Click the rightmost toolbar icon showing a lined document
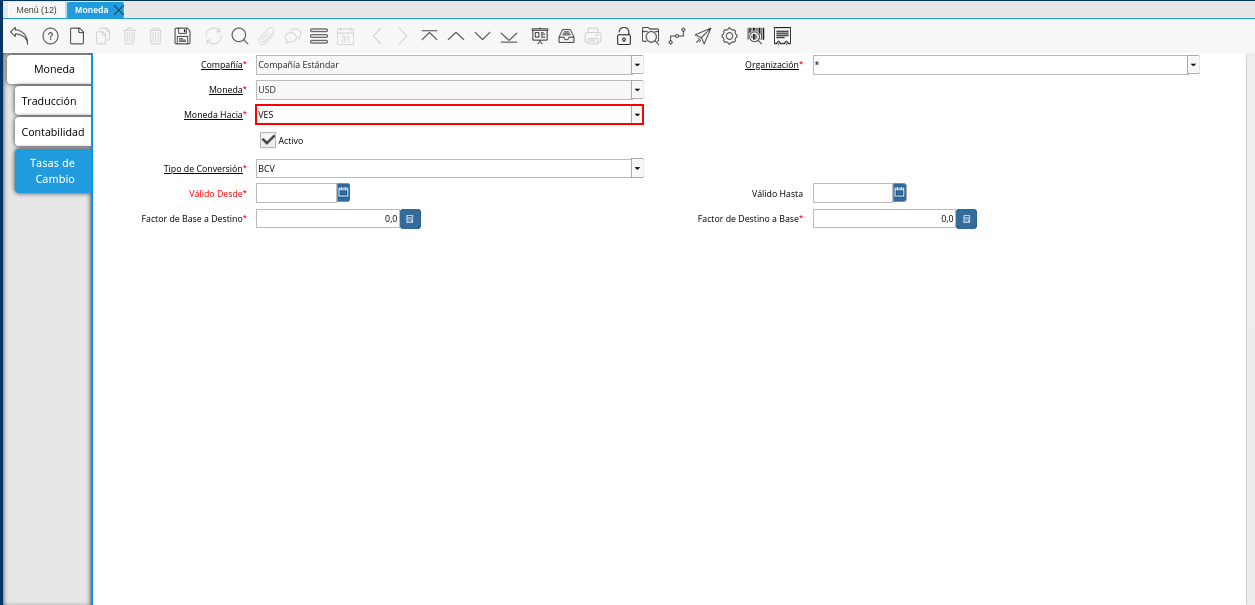The image size is (1255, 605). (782, 36)
